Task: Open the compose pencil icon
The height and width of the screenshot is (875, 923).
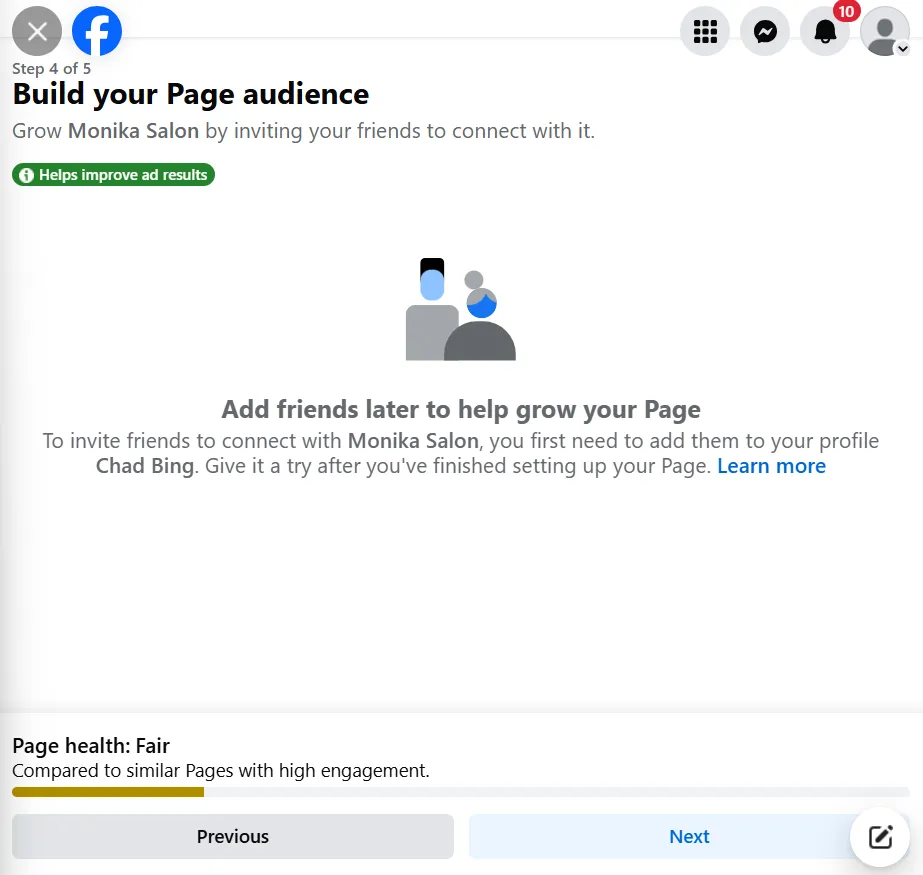Action: coord(879,837)
